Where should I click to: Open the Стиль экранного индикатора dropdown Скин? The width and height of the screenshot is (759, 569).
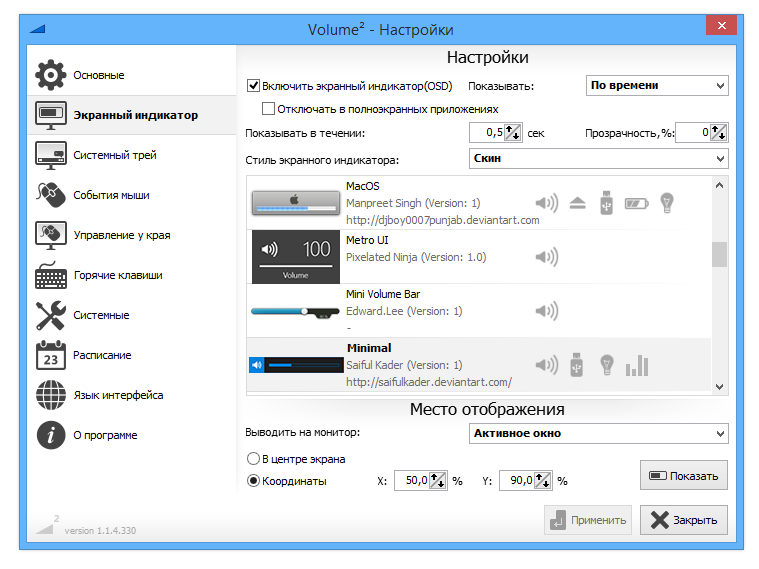click(598, 158)
